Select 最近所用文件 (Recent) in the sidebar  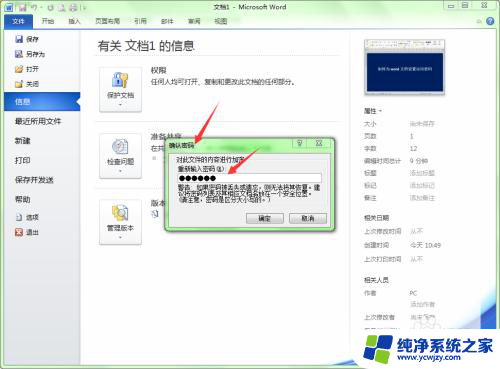coord(38,121)
